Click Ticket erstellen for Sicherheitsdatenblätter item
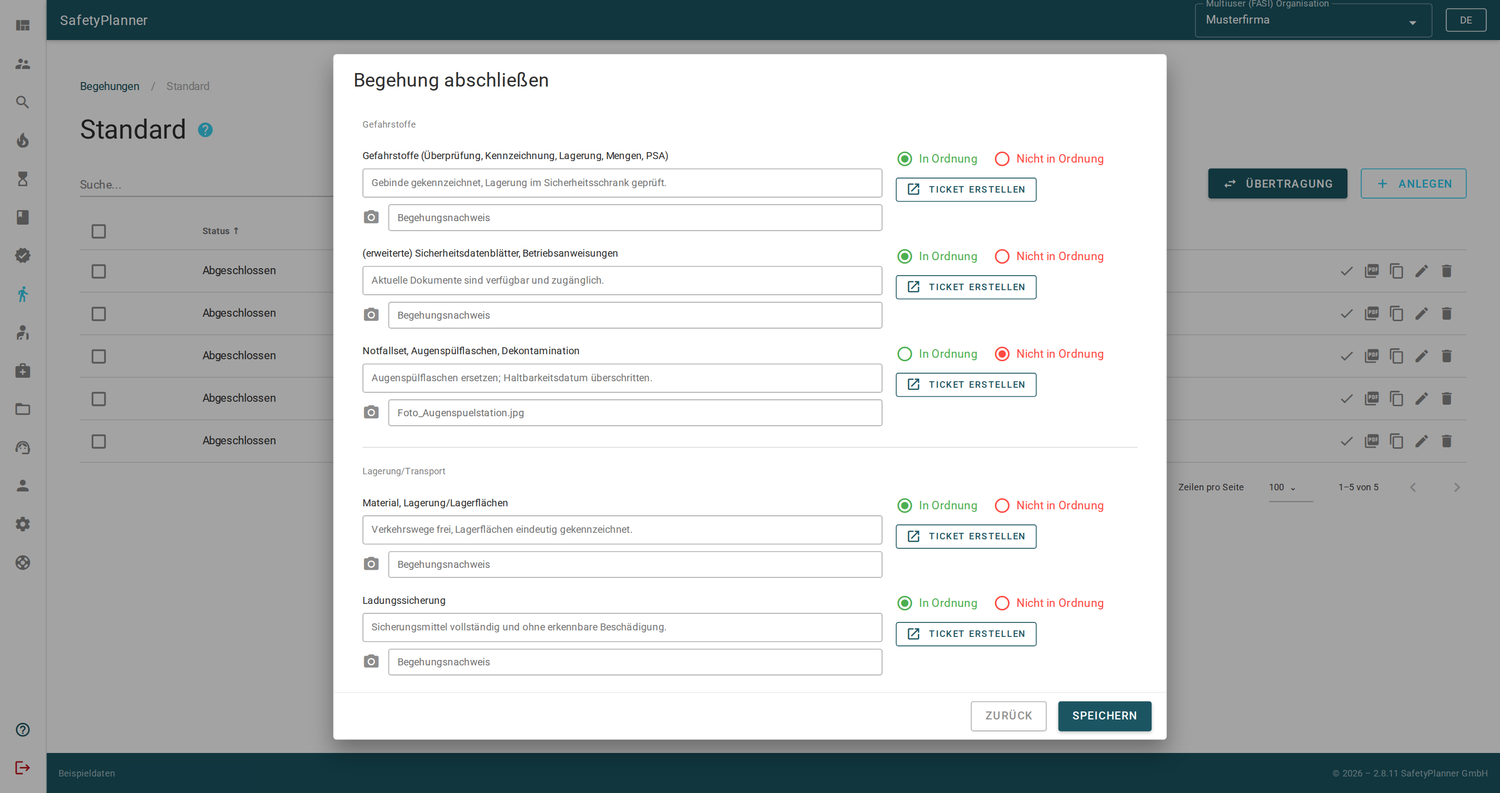Image resolution: width=1500 pixels, height=793 pixels. (x=966, y=287)
